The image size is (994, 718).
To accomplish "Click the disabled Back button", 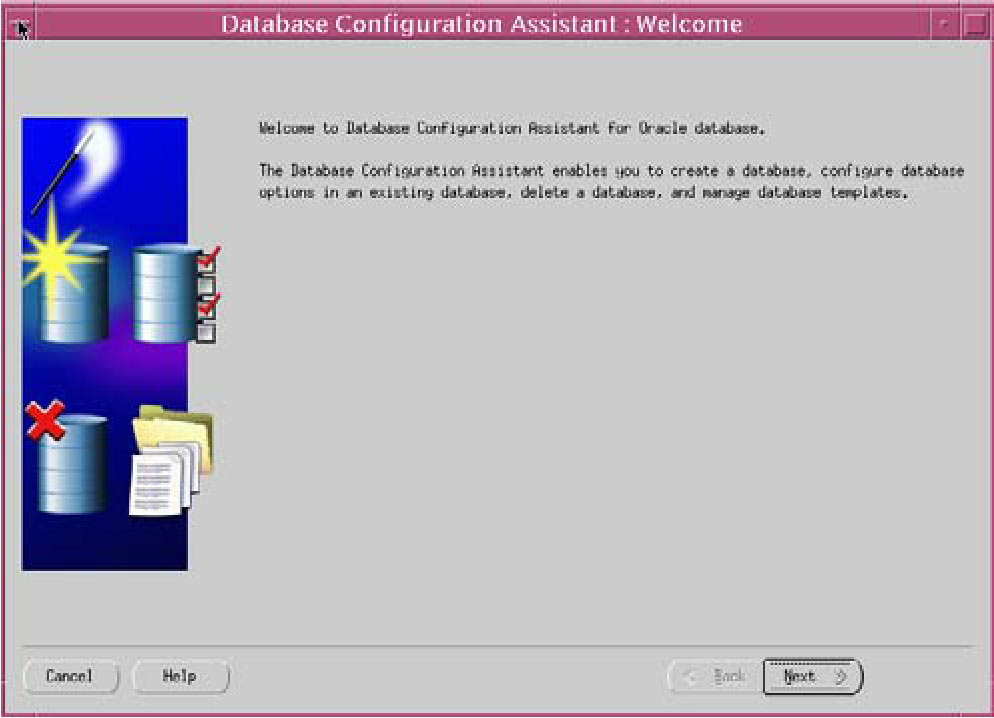I will [x=716, y=676].
